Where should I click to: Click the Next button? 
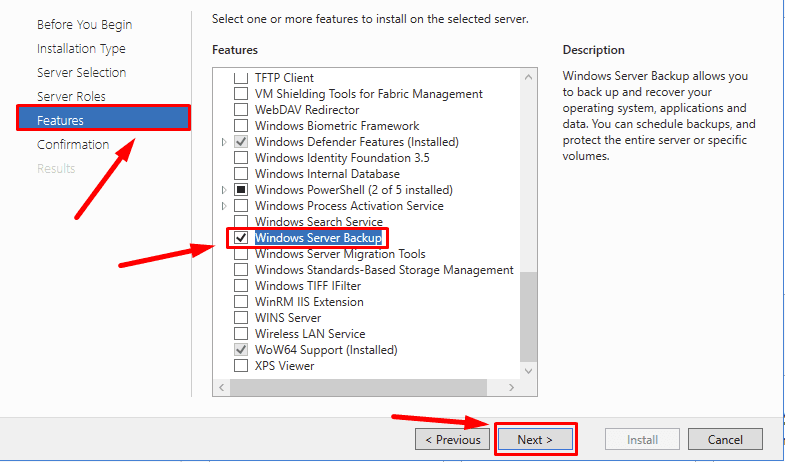point(535,439)
